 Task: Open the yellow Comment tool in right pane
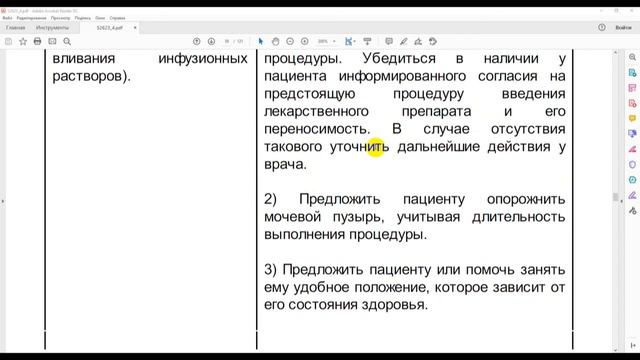[633, 118]
